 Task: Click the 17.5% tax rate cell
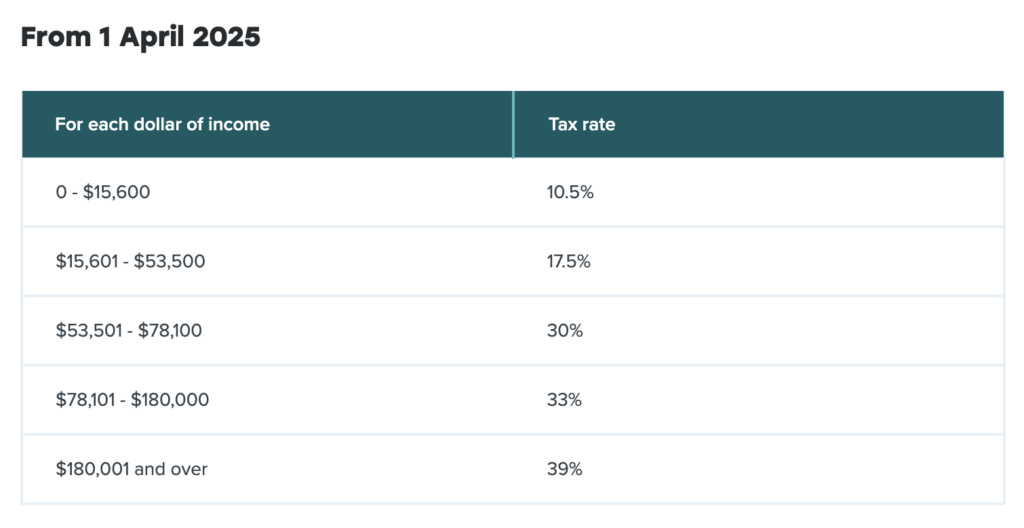[570, 261]
